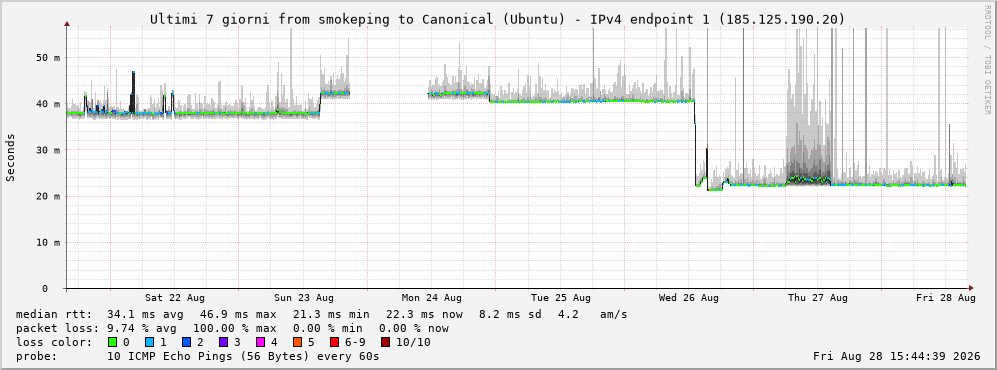
Task: Click the orange loss color 5 swatch
Action: (297, 343)
